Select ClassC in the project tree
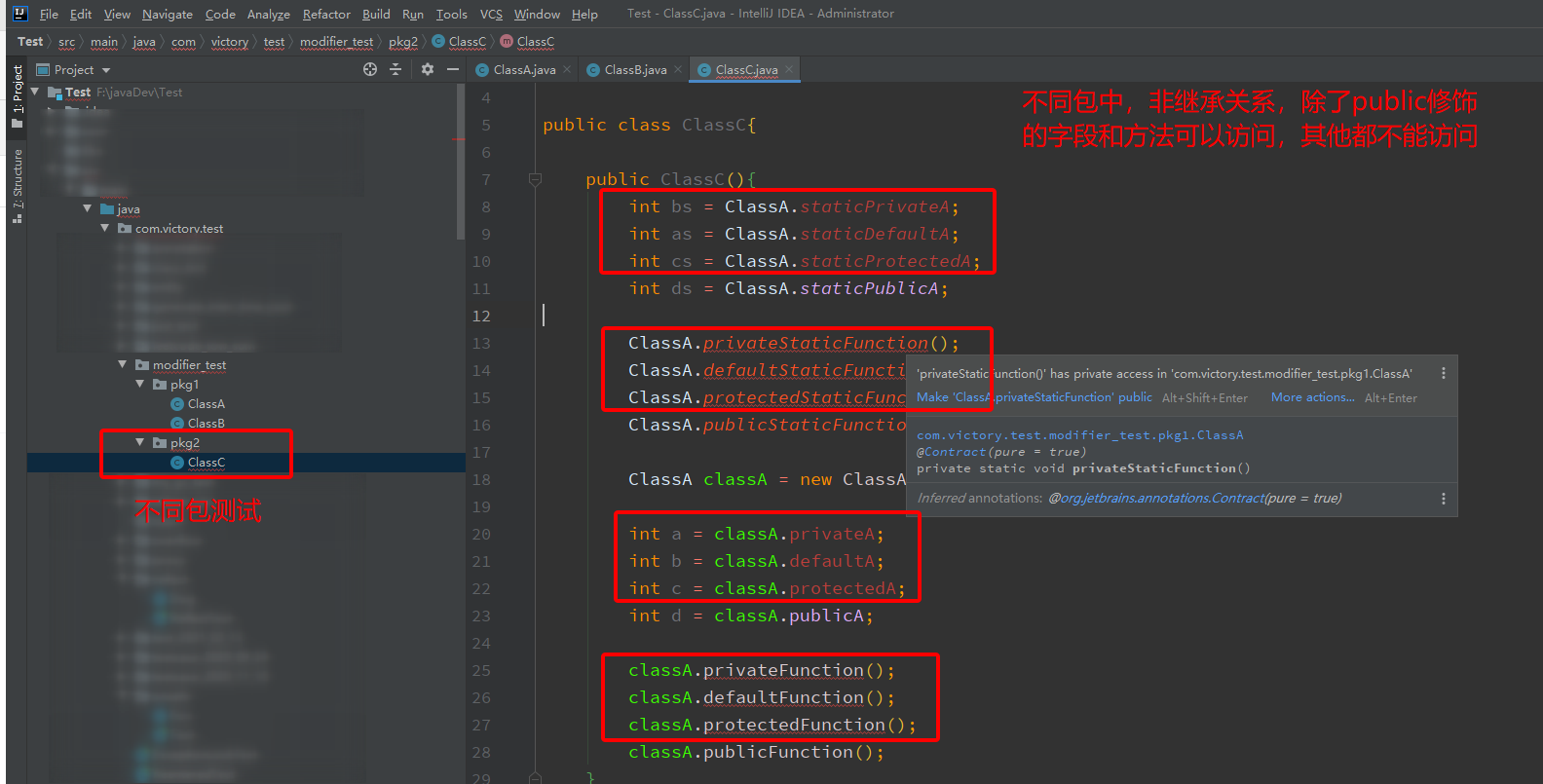Image resolution: width=1543 pixels, height=784 pixels. coord(206,462)
